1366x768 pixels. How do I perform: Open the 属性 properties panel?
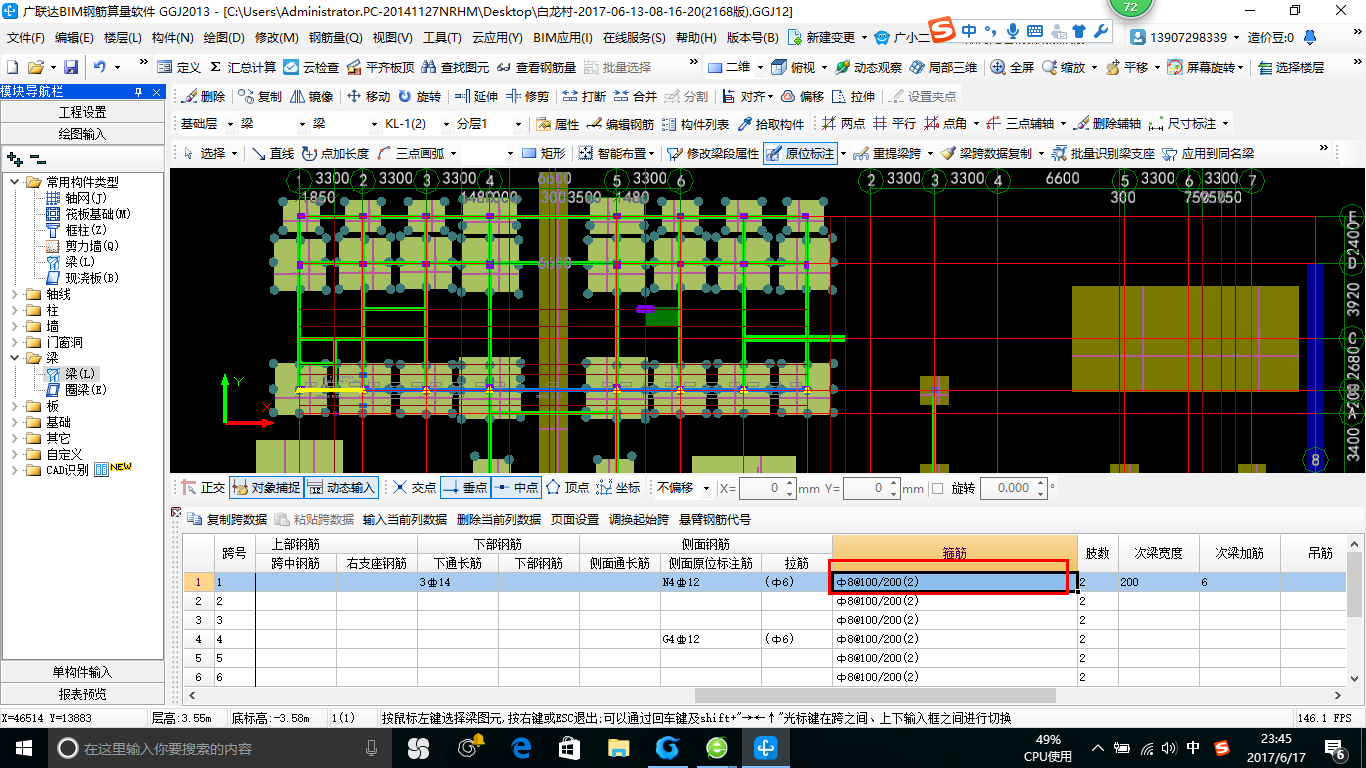[558, 124]
